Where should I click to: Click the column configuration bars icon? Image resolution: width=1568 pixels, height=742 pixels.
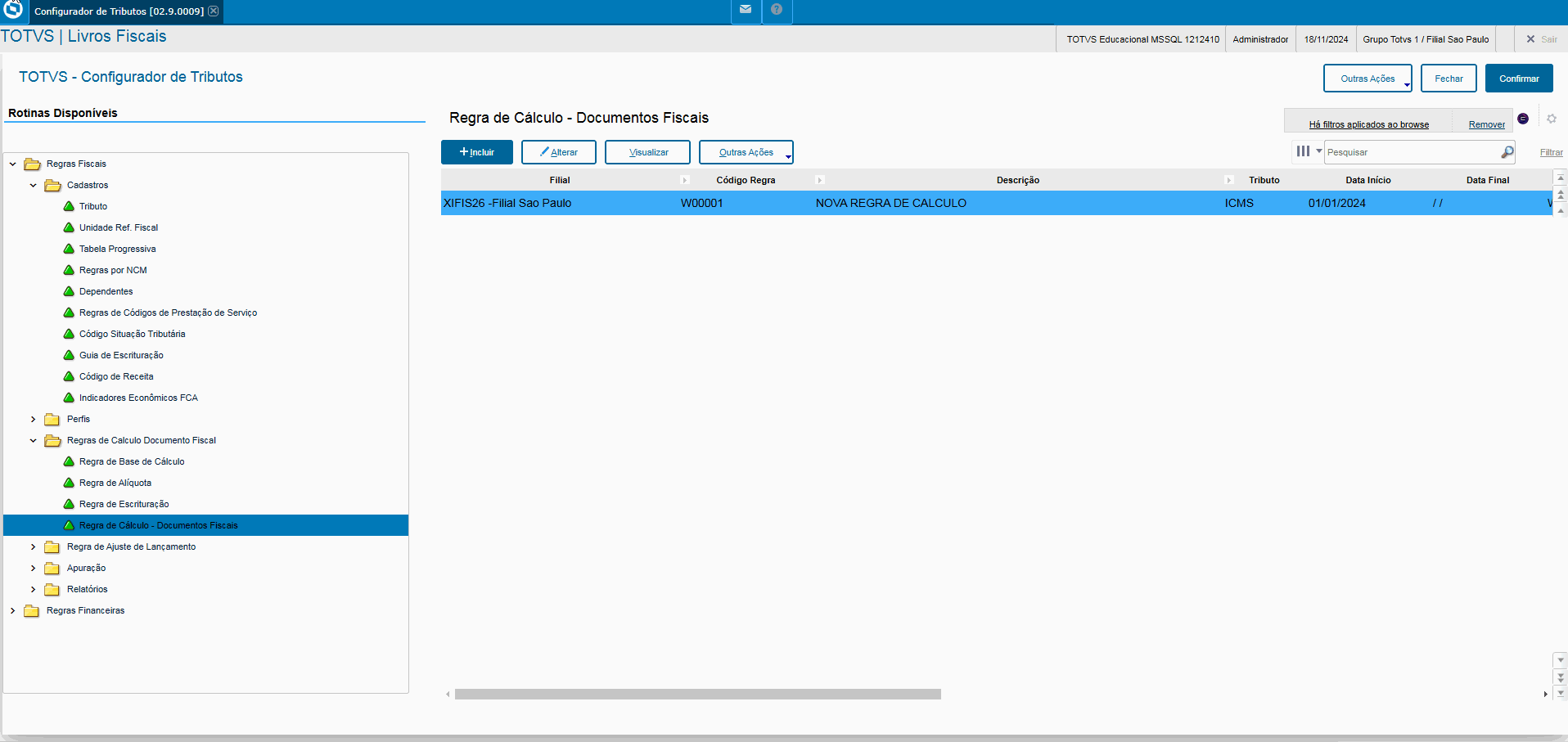[1303, 151]
